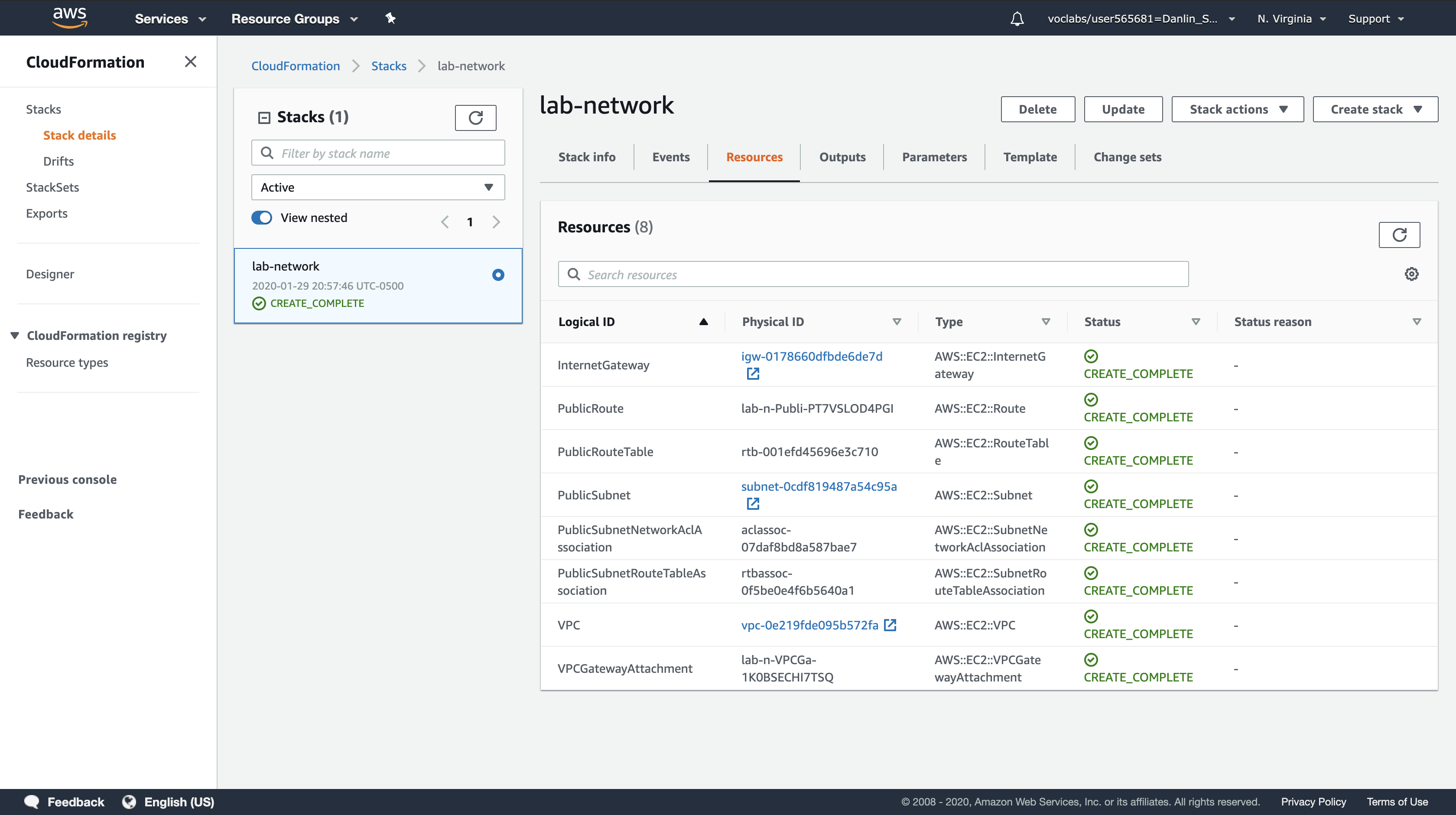Click the notifications bell icon
This screenshot has width=1456, height=815.
(x=1017, y=19)
